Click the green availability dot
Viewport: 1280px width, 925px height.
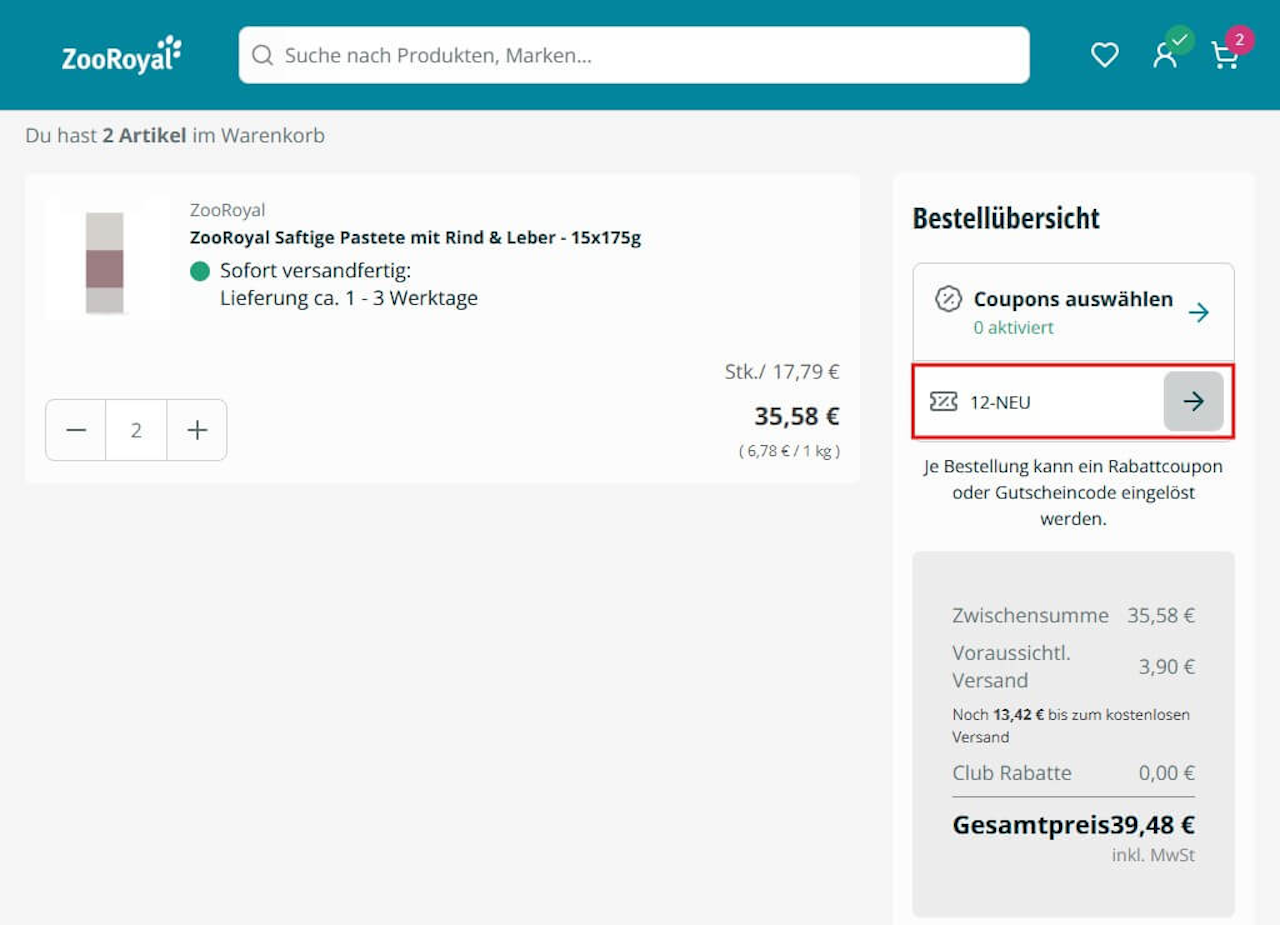200,270
